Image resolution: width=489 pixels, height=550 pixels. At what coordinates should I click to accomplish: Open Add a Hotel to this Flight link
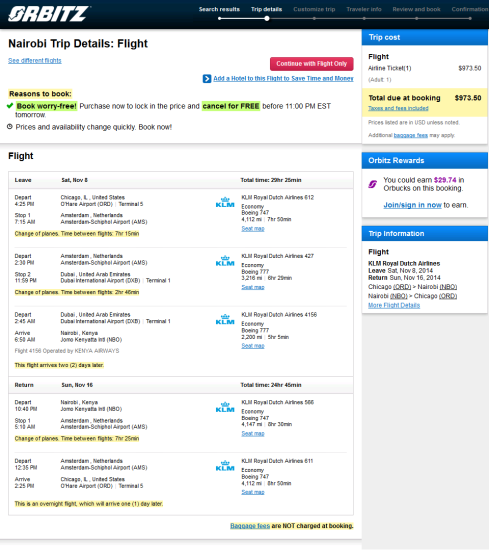click(x=283, y=79)
